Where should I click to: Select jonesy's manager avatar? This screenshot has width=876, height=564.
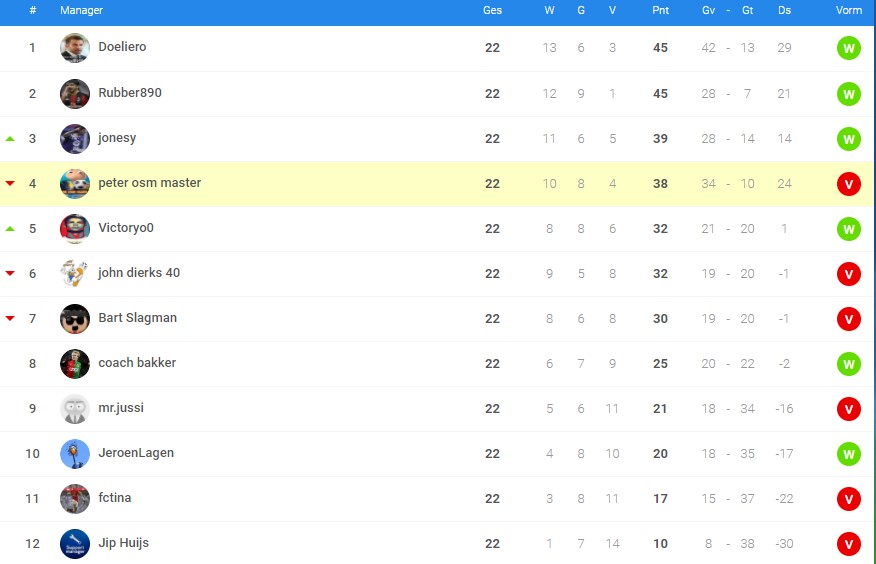[75, 138]
